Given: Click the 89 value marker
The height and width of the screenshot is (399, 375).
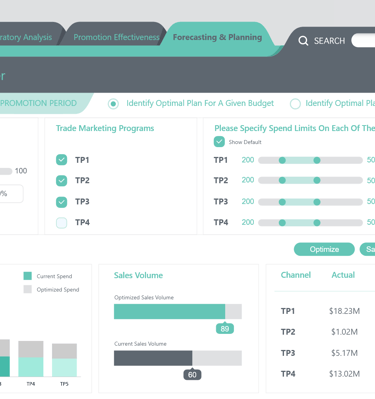Looking at the screenshot, I should click(225, 329).
